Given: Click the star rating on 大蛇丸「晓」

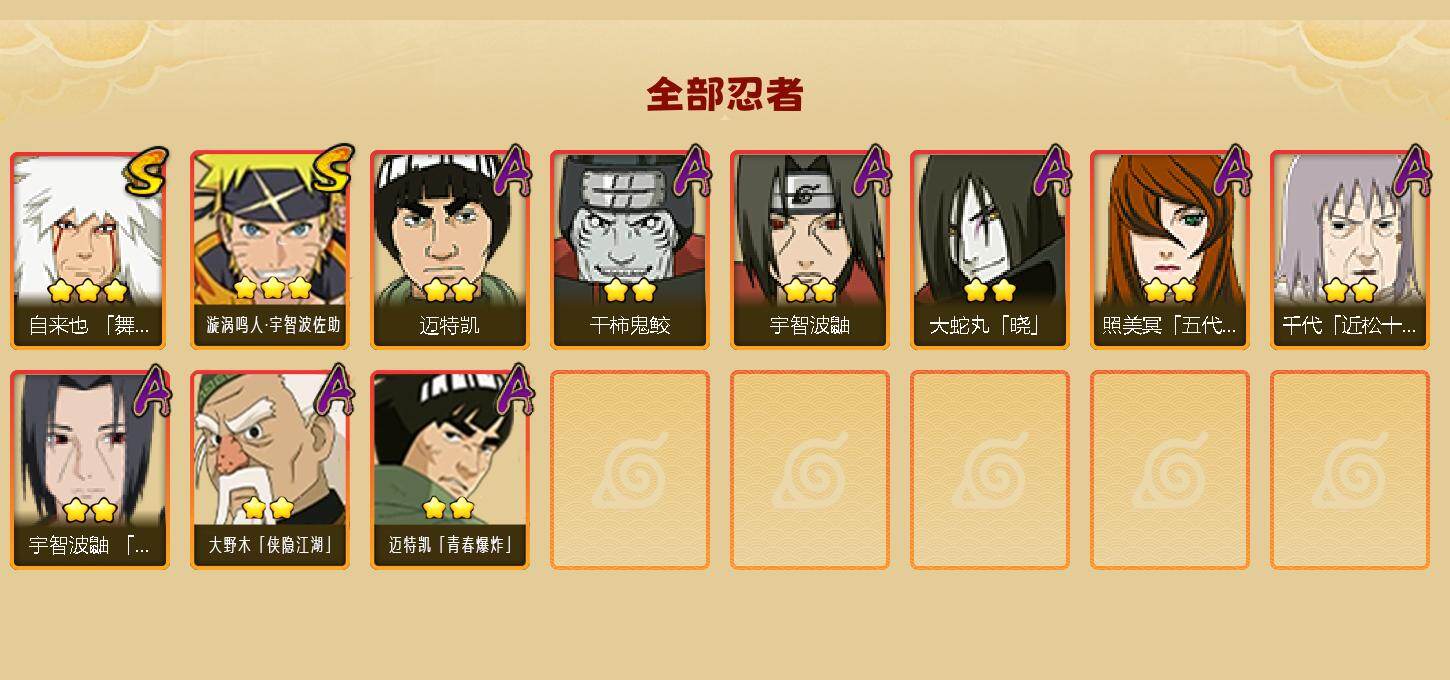Looking at the screenshot, I should [x=990, y=290].
